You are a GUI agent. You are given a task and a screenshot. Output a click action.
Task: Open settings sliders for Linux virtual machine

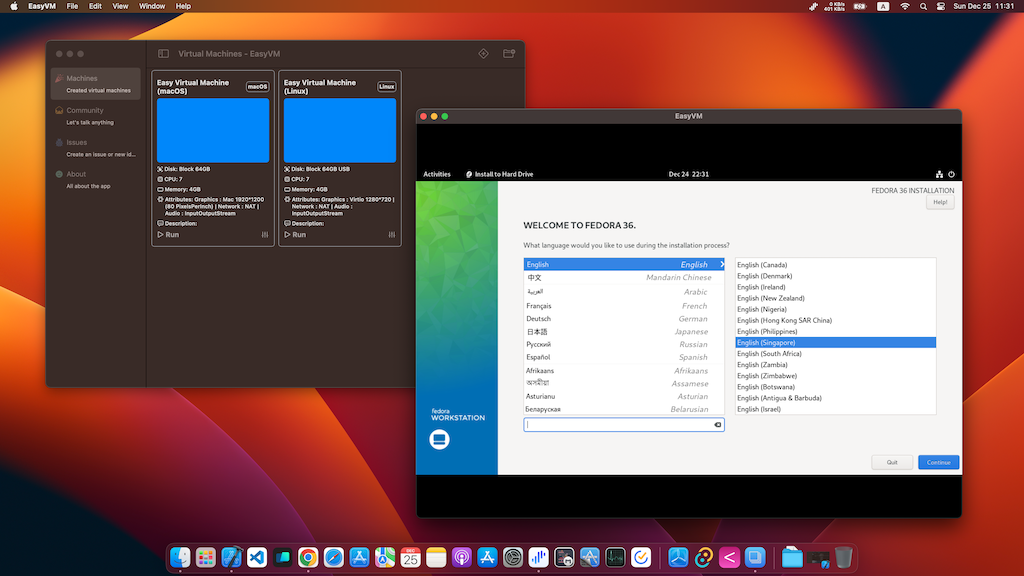[391, 234]
